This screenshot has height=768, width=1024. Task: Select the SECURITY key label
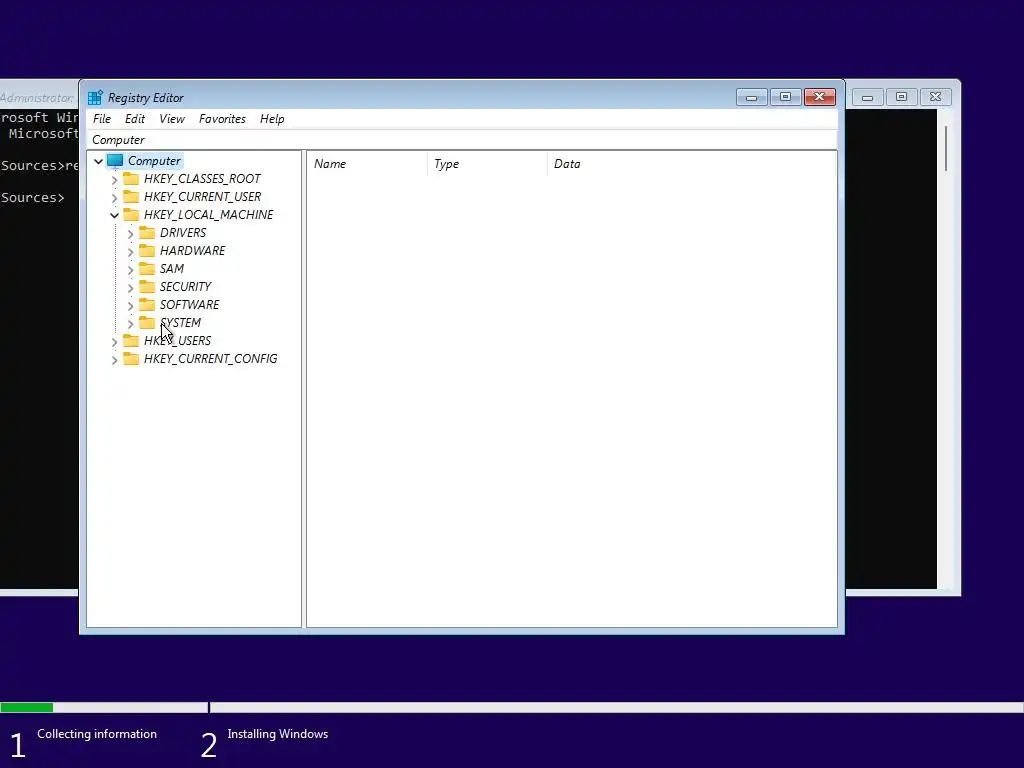click(185, 286)
